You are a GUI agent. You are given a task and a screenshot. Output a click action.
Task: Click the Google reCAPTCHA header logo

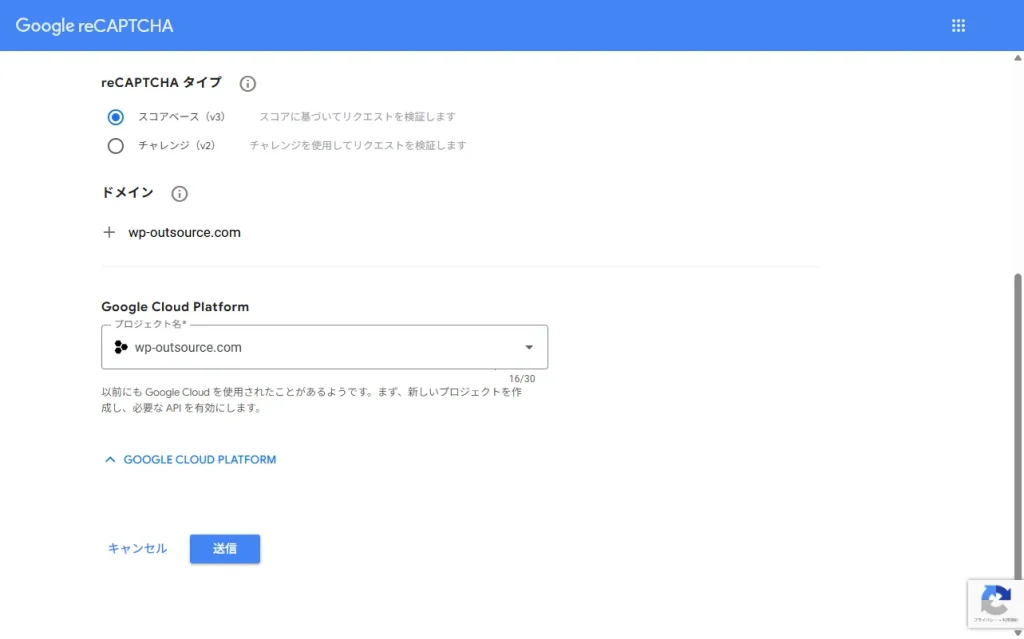tap(95, 25)
